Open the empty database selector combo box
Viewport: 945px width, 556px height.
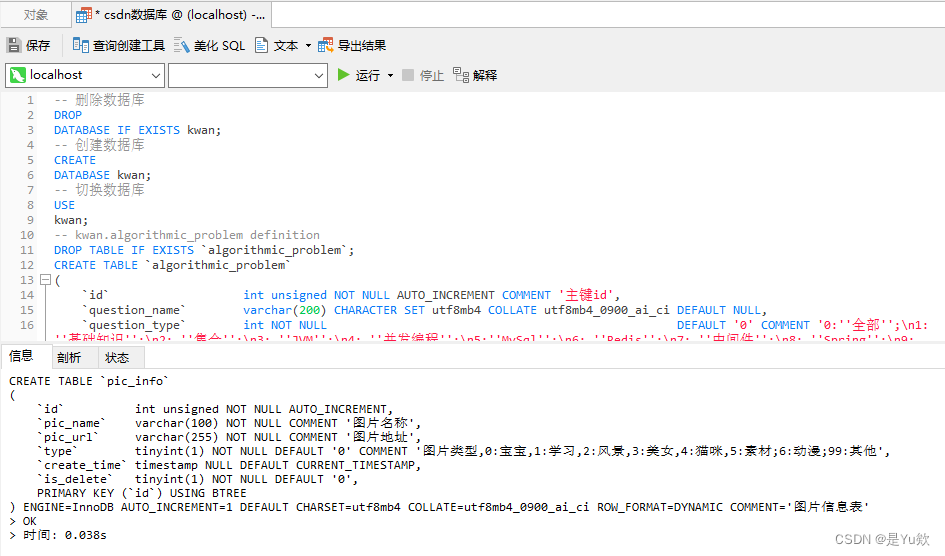pyautogui.click(x=248, y=75)
